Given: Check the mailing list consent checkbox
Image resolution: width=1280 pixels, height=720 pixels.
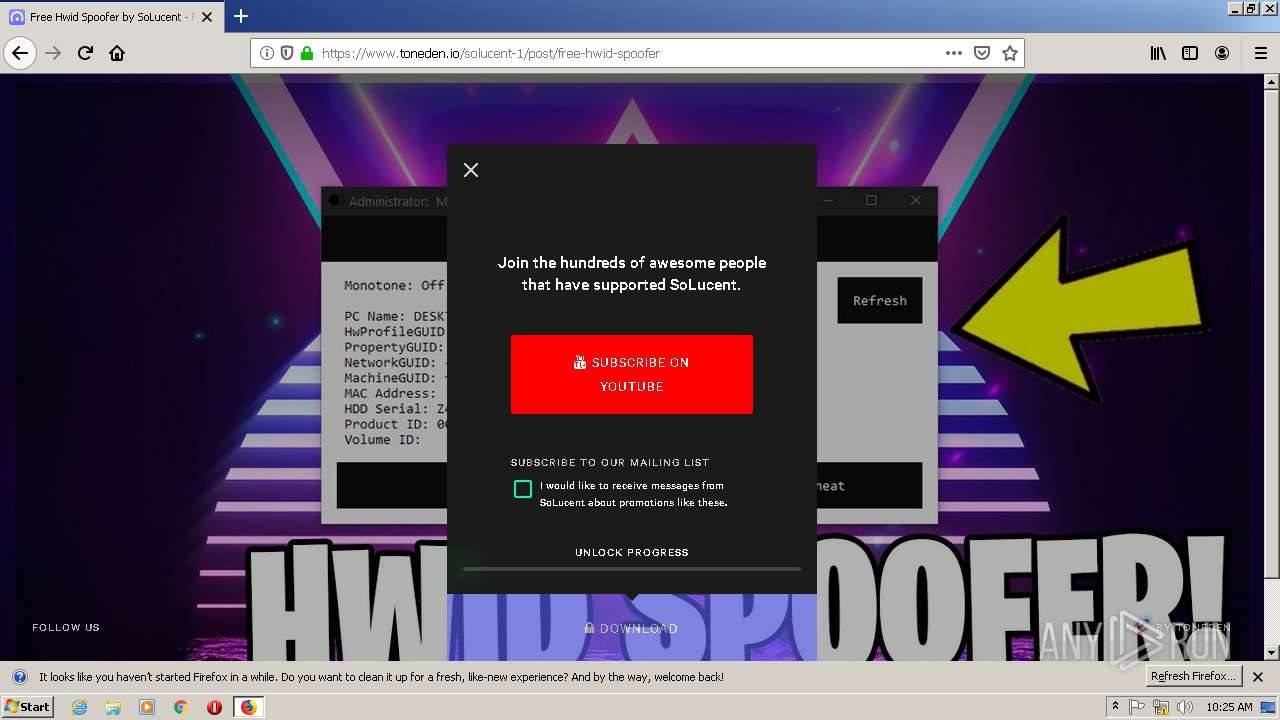Looking at the screenshot, I should 523,489.
